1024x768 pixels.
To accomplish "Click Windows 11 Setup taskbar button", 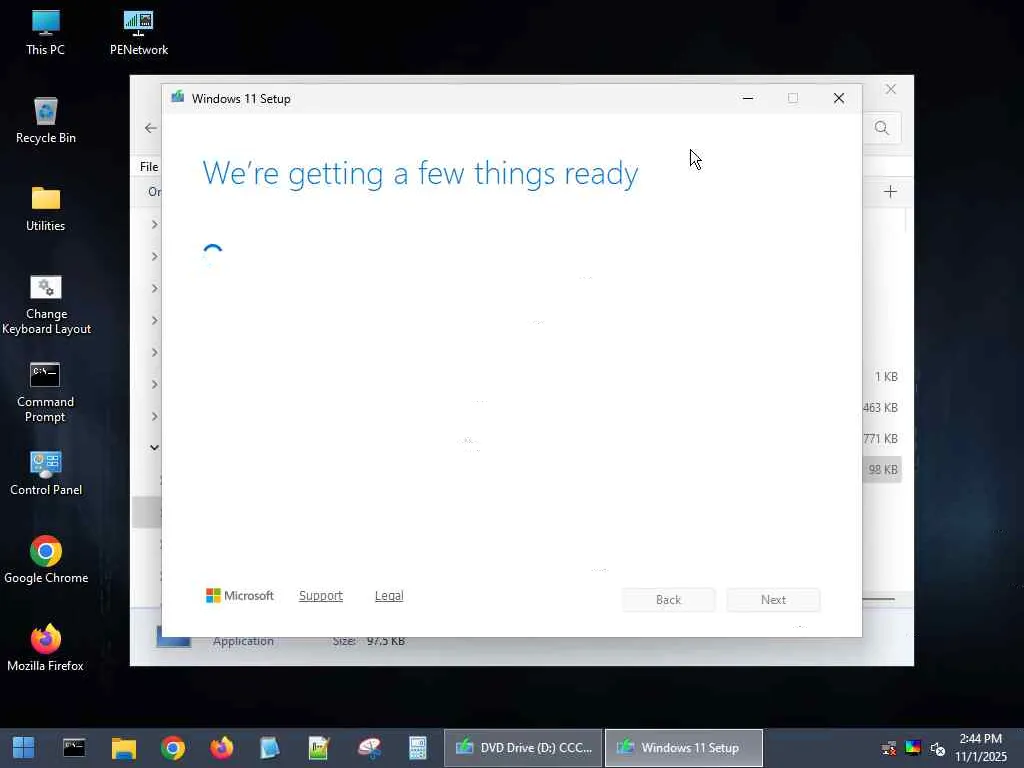I will click(684, 748).
